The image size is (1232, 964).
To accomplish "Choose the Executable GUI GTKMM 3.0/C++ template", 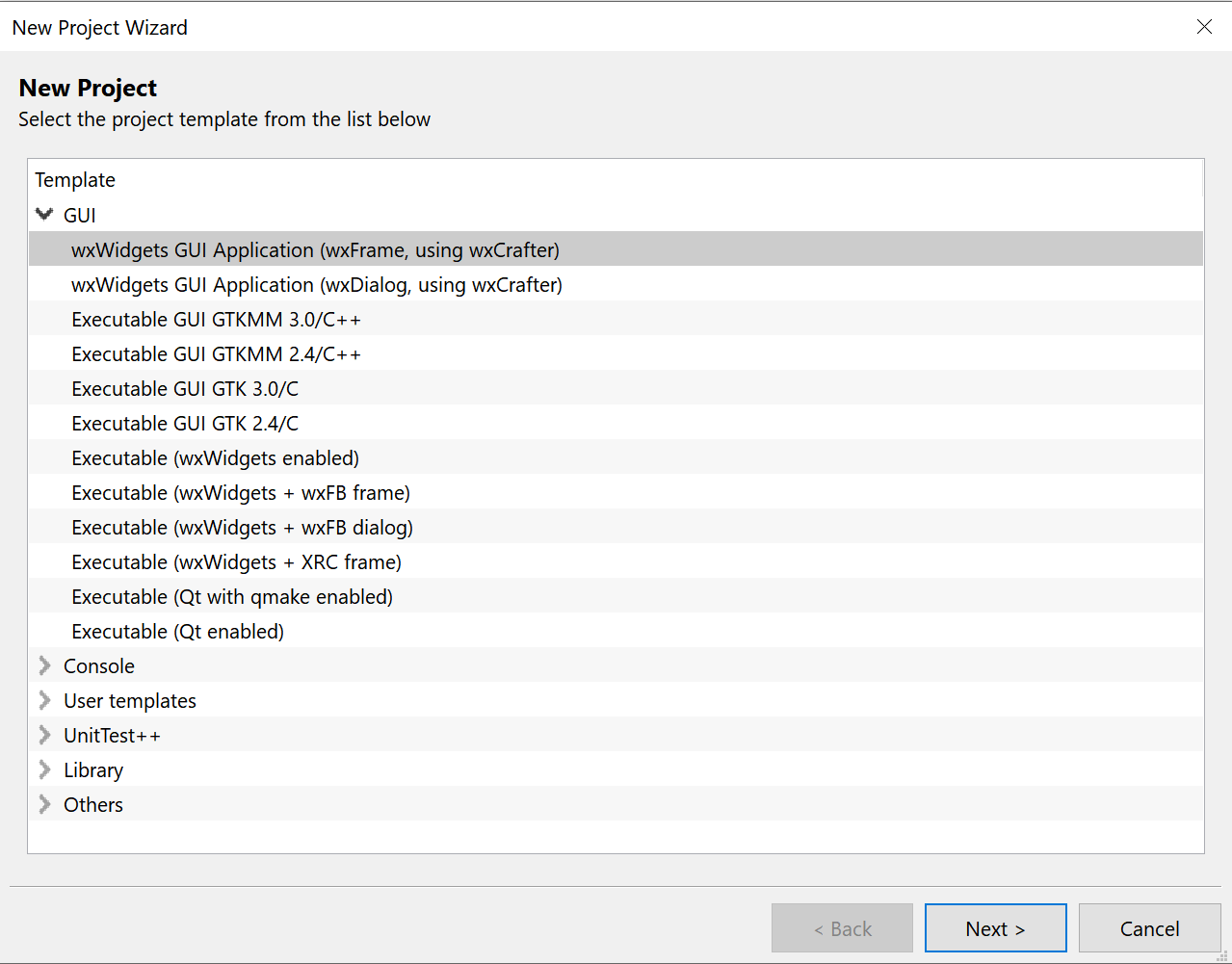I will (216, 319).
